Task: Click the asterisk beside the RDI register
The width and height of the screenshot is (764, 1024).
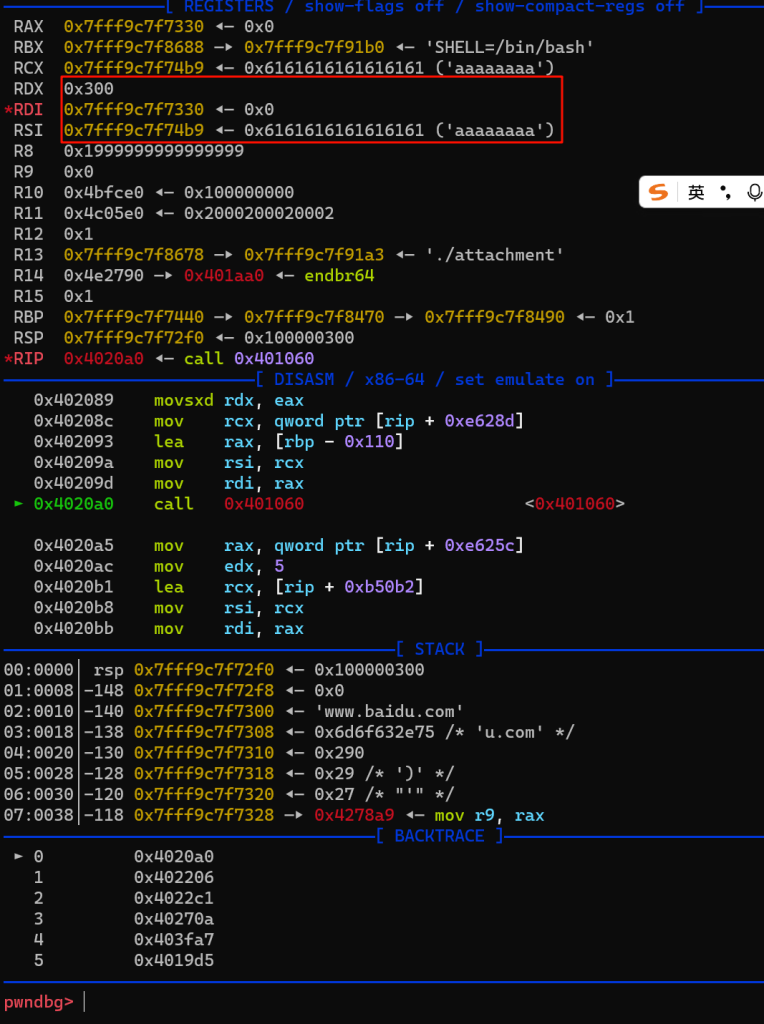Action: (x=8, y=110)
